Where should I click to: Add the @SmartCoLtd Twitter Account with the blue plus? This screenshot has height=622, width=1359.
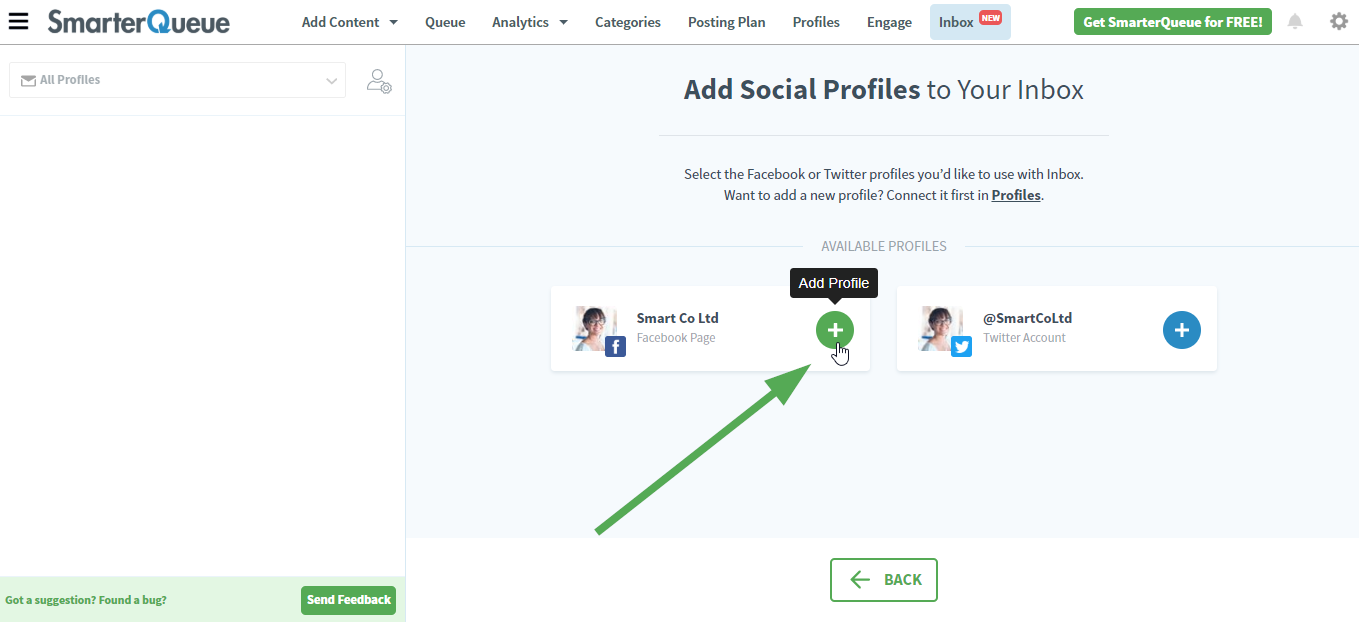tap(1181, 329)
